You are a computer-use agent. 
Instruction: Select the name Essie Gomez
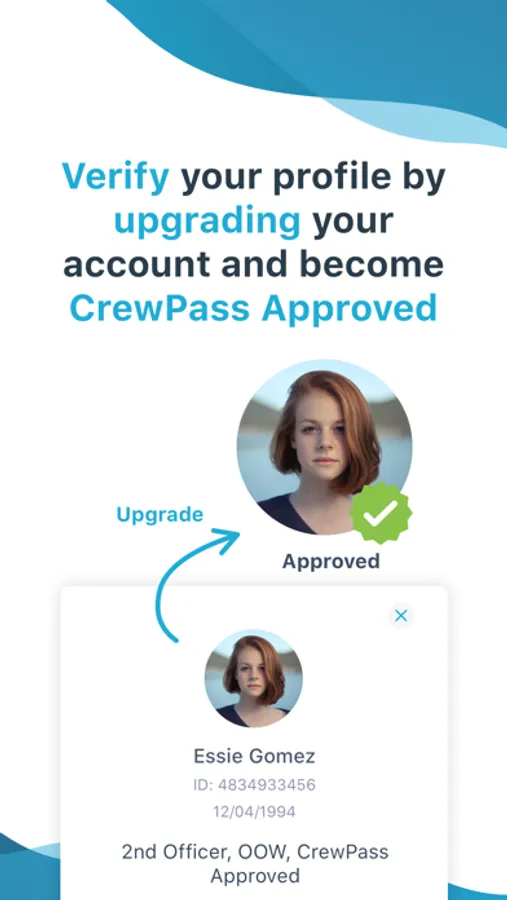[254, 756]
